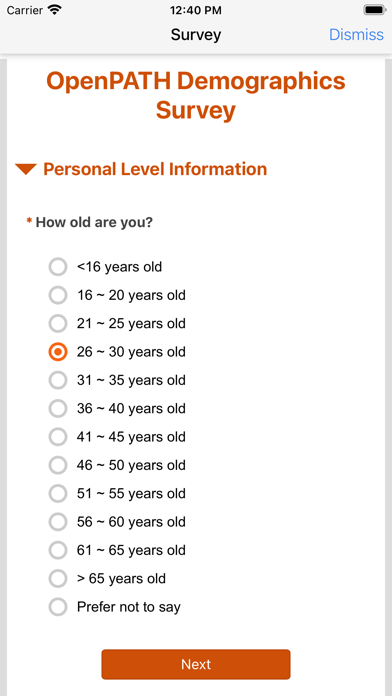Choose 61 ~ 65 years old
Viewport: 392px width, 696px height.
58,550
